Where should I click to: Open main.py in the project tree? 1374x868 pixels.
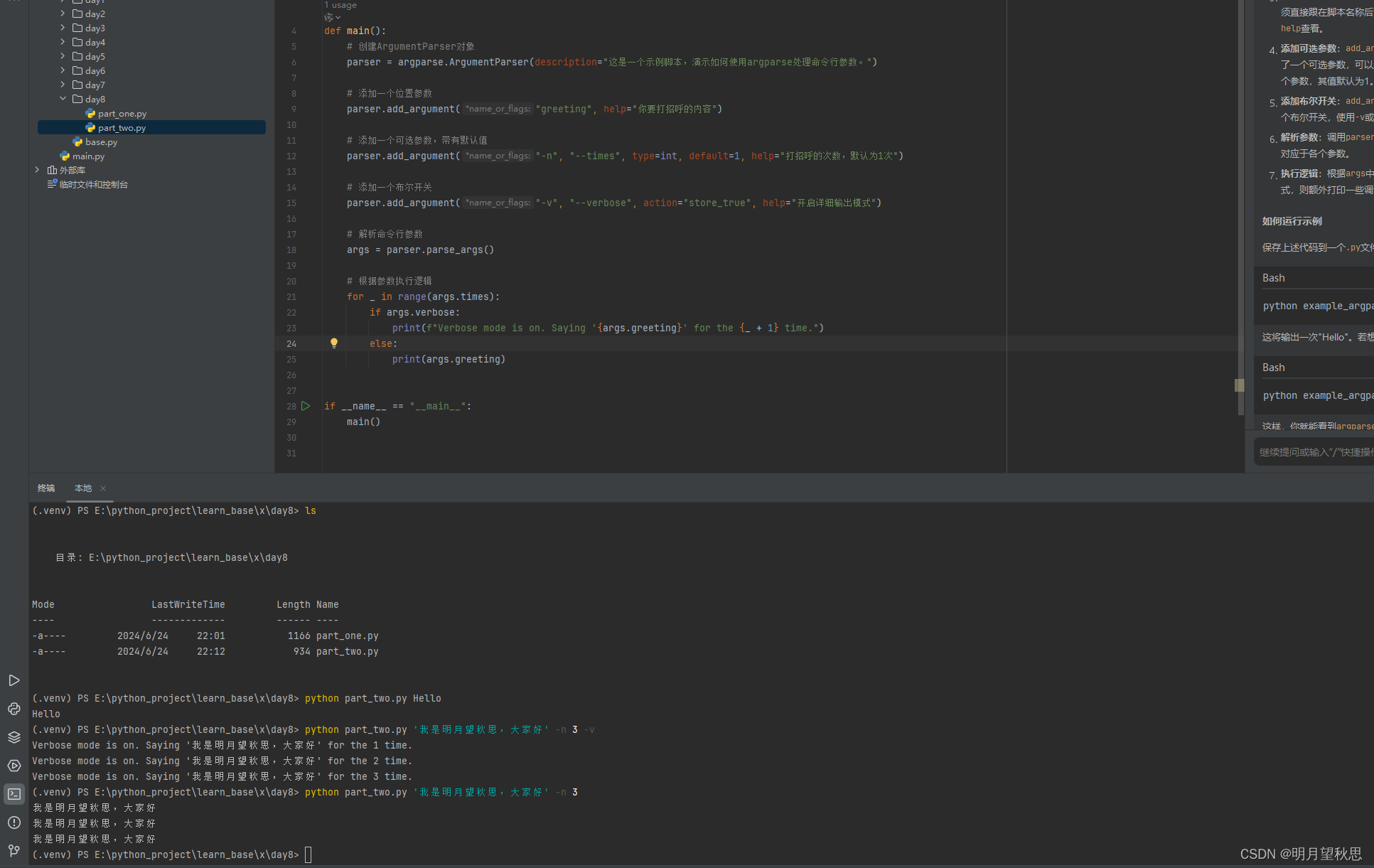(x=88, y=156)
